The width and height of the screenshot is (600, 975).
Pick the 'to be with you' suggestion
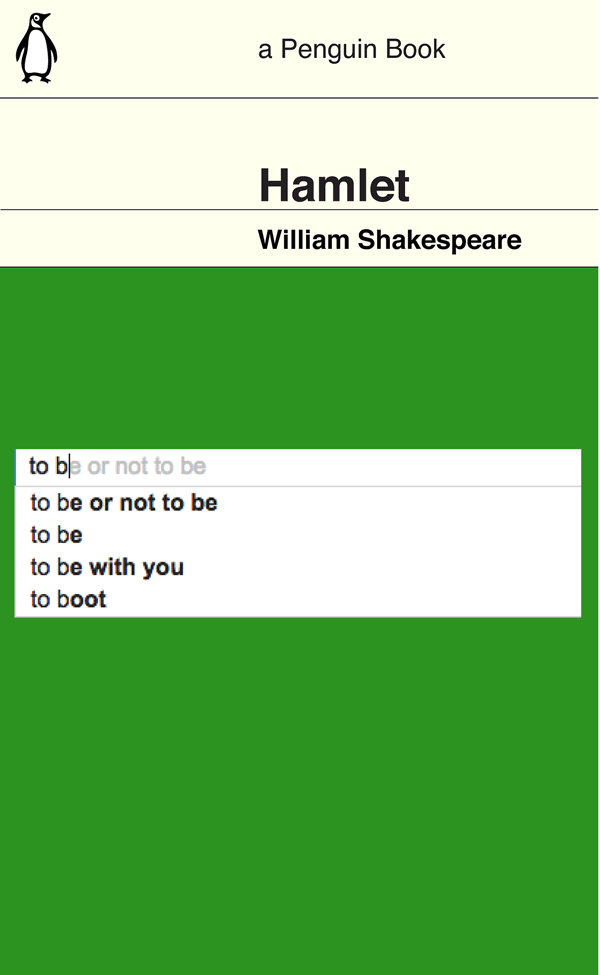pos(298,567)
